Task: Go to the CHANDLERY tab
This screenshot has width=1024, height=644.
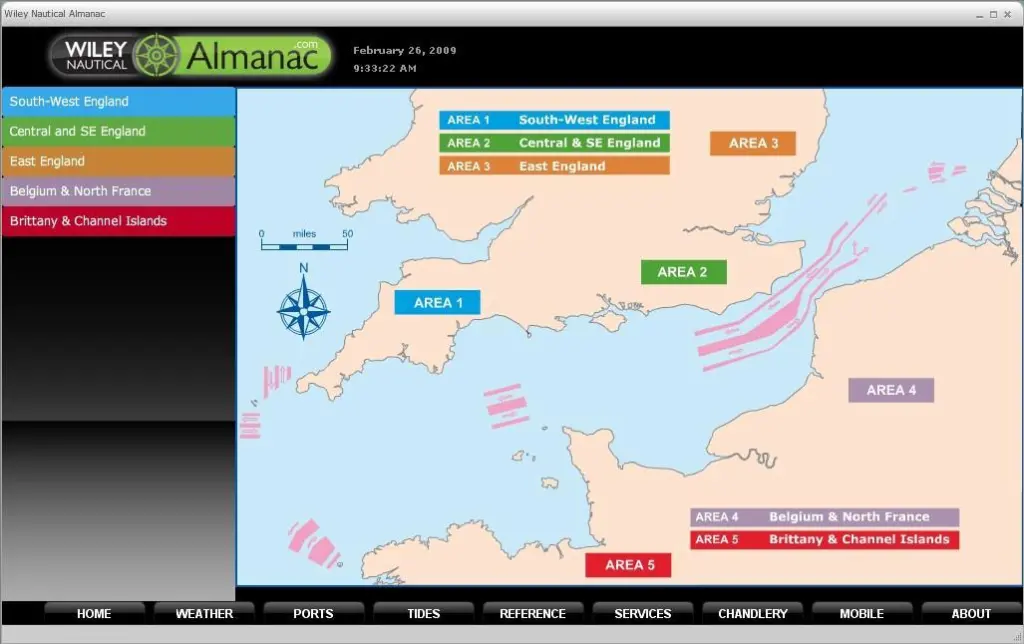Action: (752, 613)
